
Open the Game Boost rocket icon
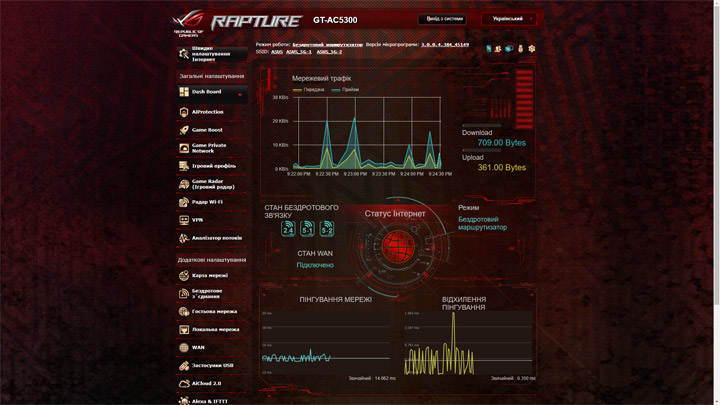tap(184, 130)
